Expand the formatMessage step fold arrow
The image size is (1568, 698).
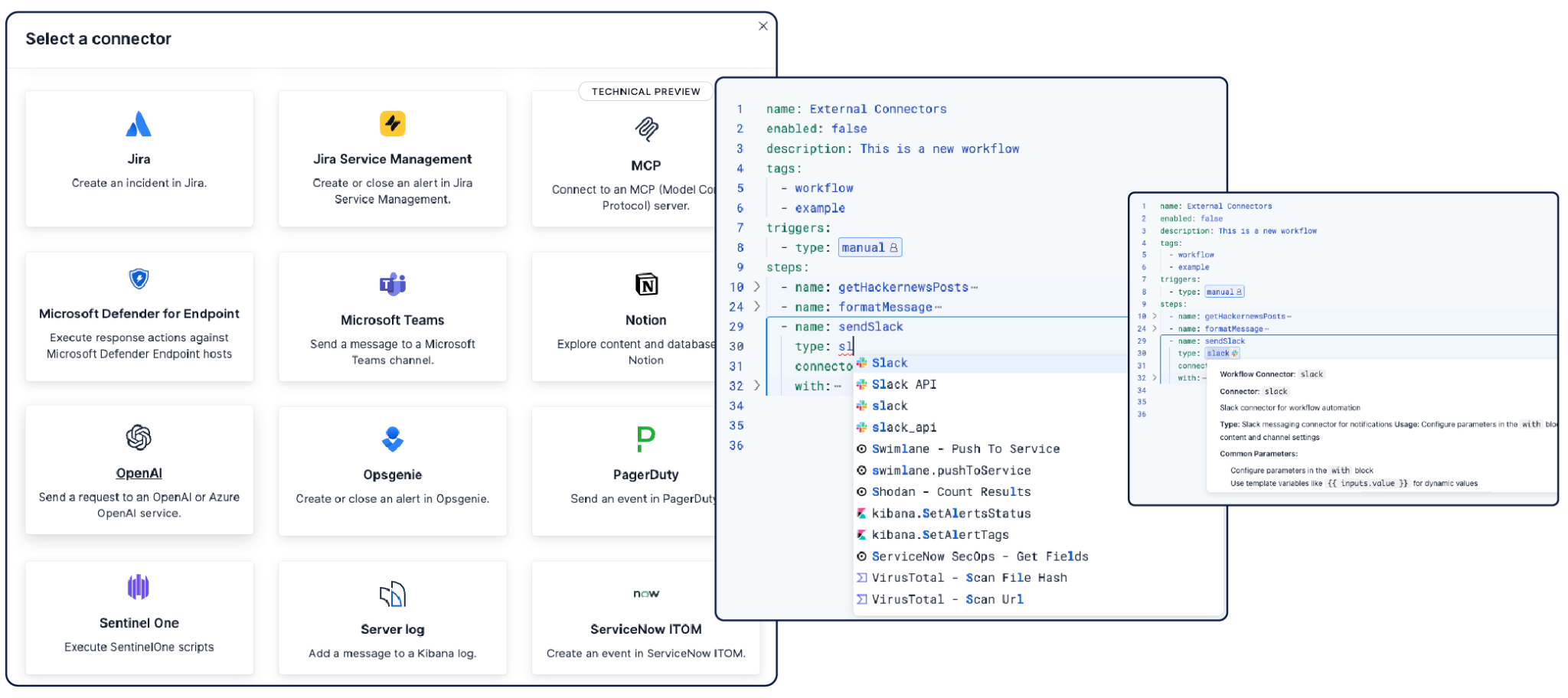756,307
